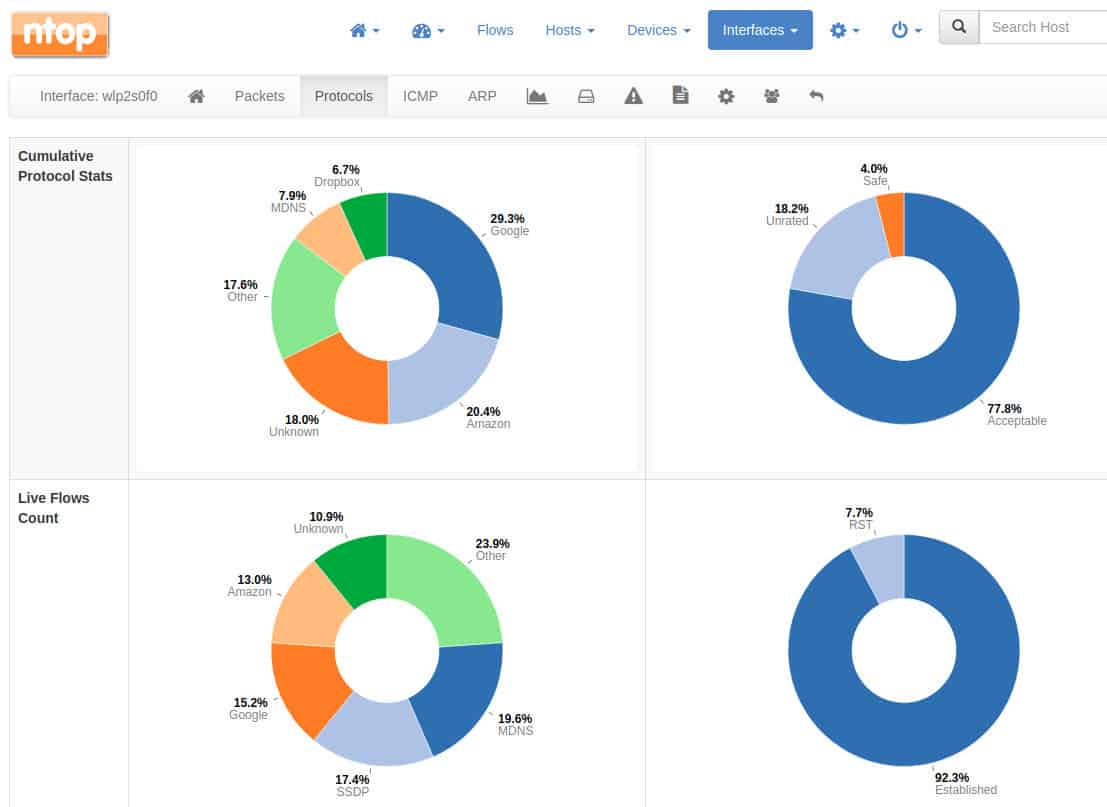Open the area chart statistics icon
This screenshot has width=1107, height=807.
537,96
